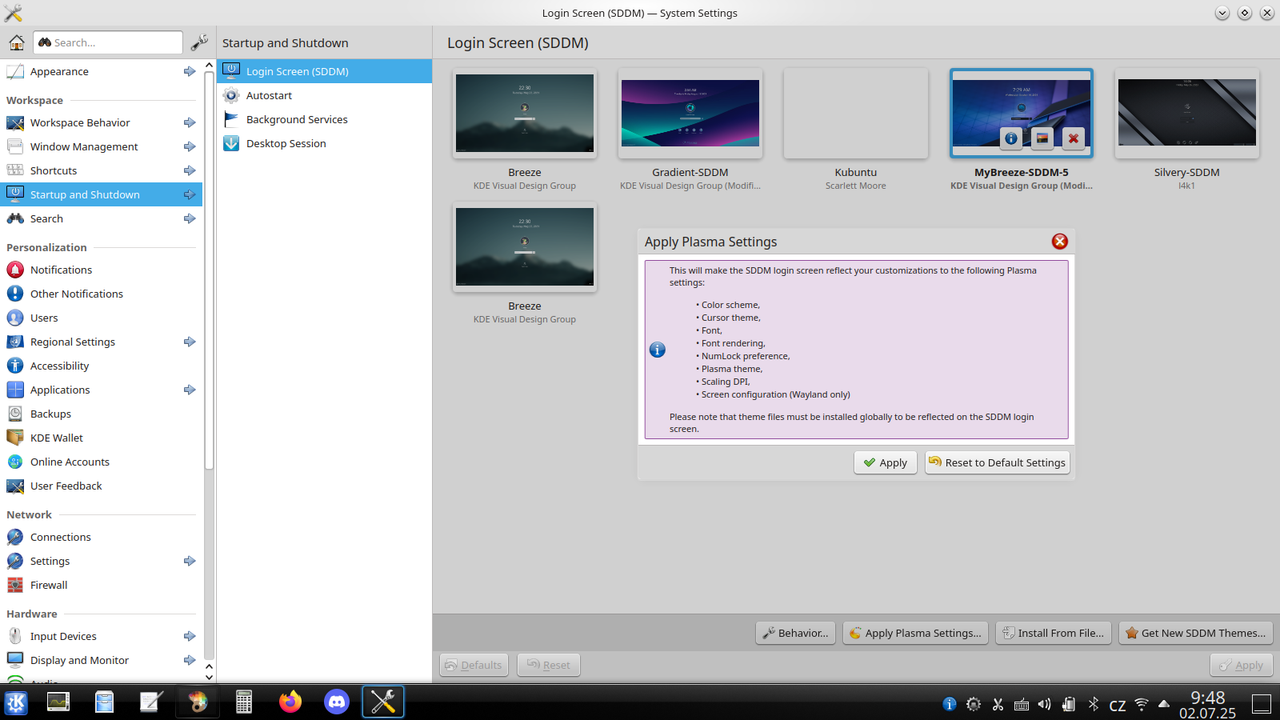Launch Firefox from the taskbar
This screenshot has width=1280, height=720.
pyautogui.click(x=291, y=703)
